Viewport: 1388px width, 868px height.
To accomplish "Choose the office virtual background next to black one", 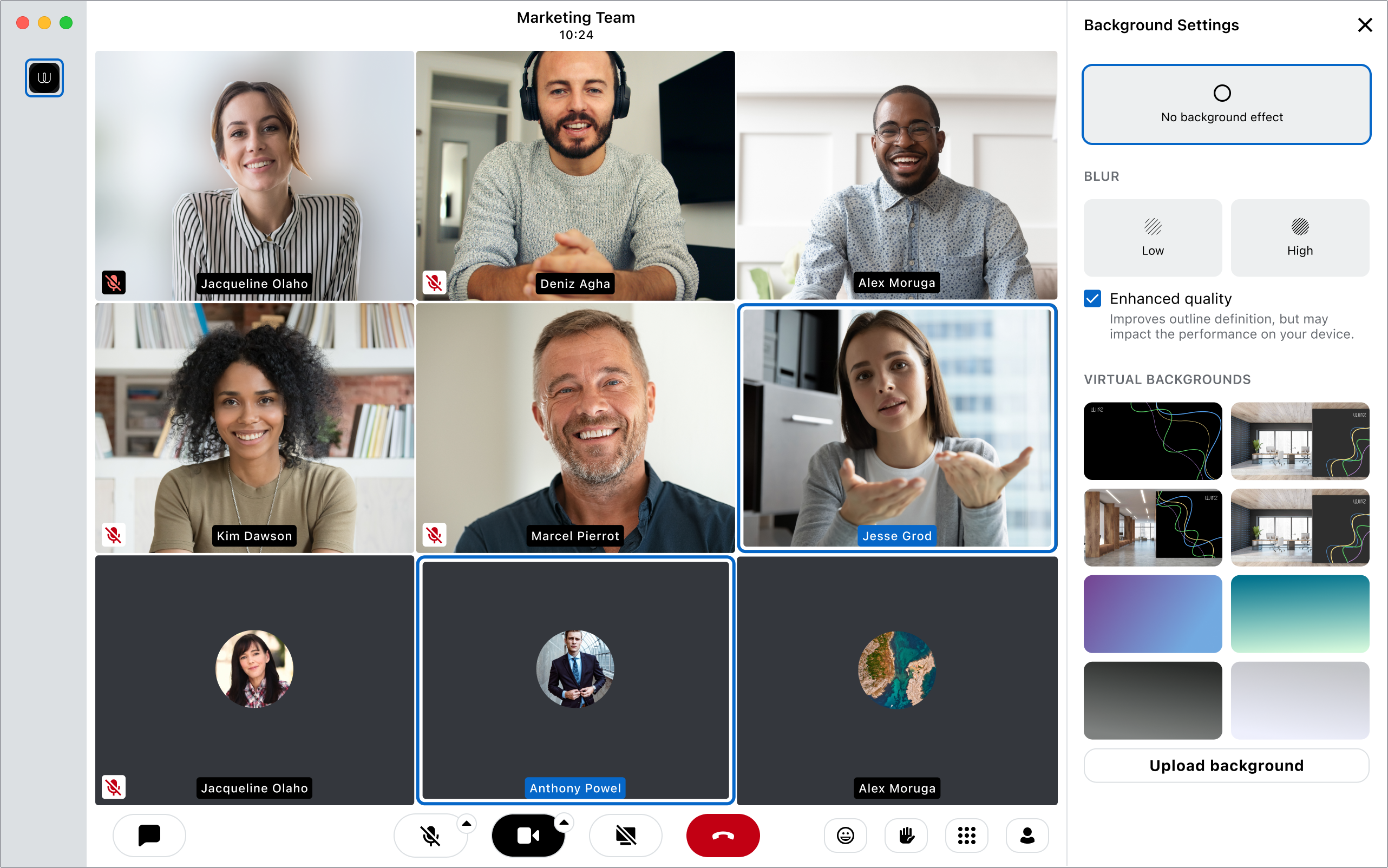I will [x=1300, y=441].
